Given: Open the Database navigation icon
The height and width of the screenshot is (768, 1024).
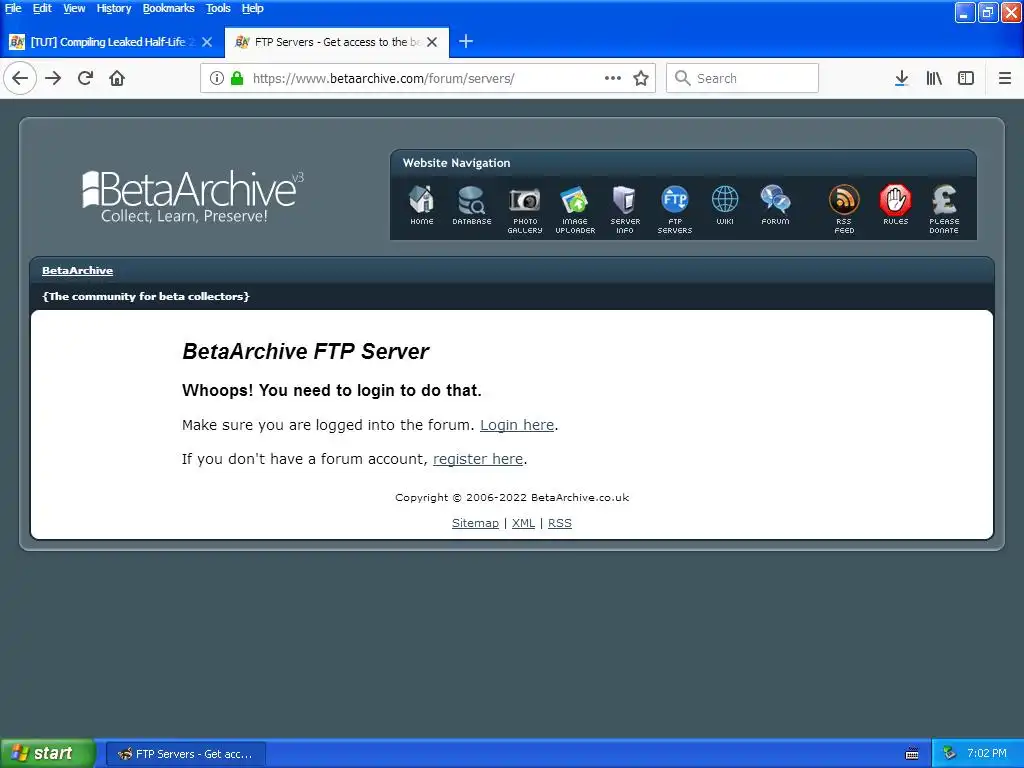Looking at the screenshot, I should click(472, 205).
